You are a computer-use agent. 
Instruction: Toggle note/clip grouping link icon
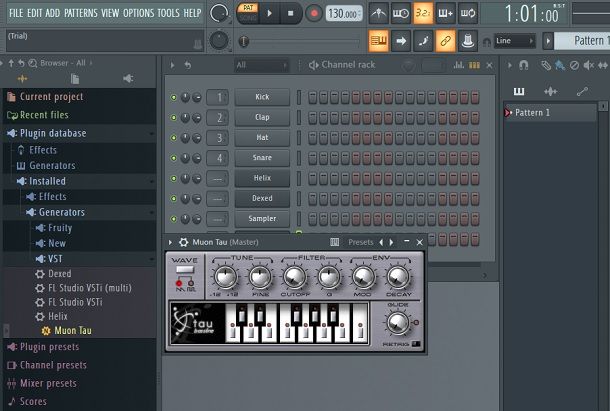coord(445,40)
